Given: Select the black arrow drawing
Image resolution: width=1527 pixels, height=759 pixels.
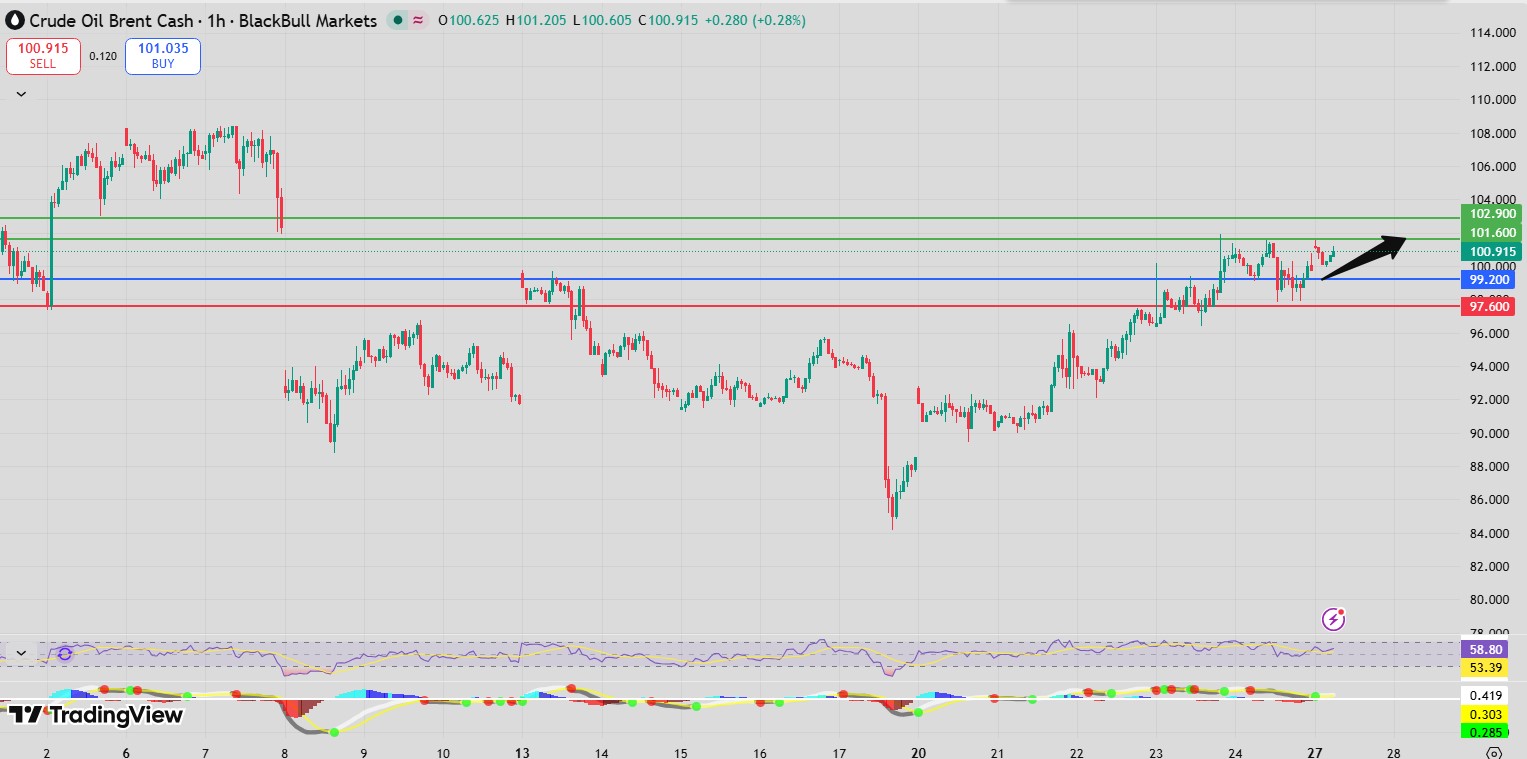Looking at the screenshot, I should coord(1364,257).
